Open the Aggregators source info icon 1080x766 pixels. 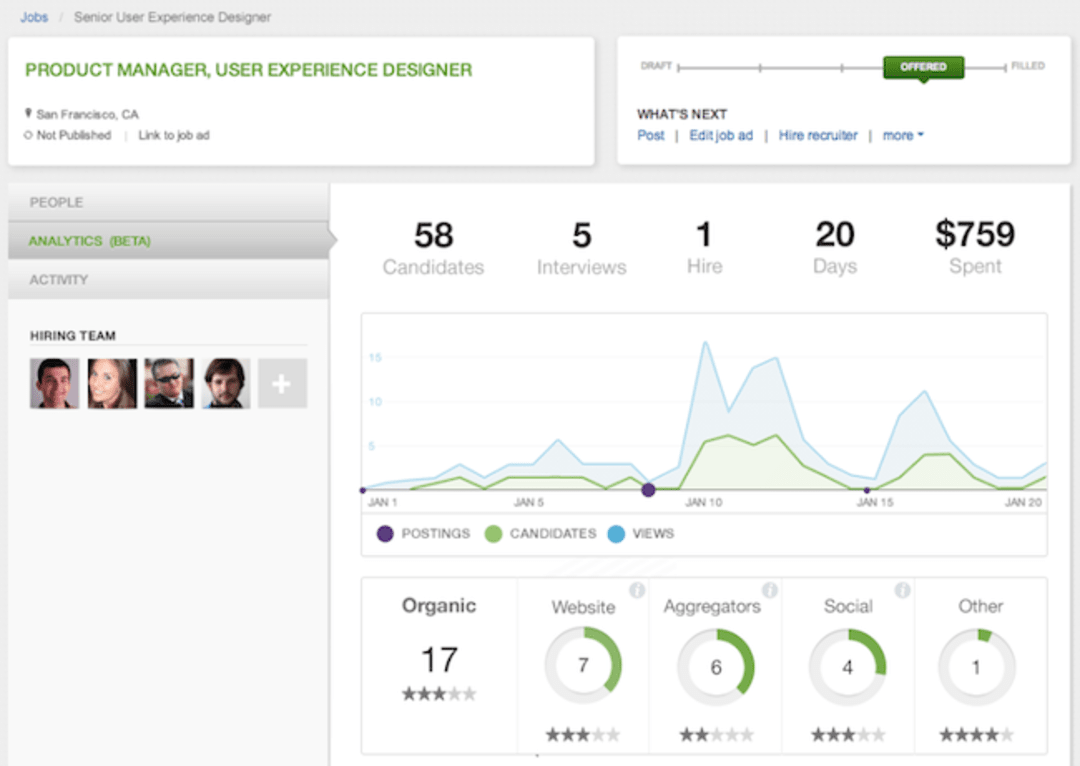tap(768, 590)
